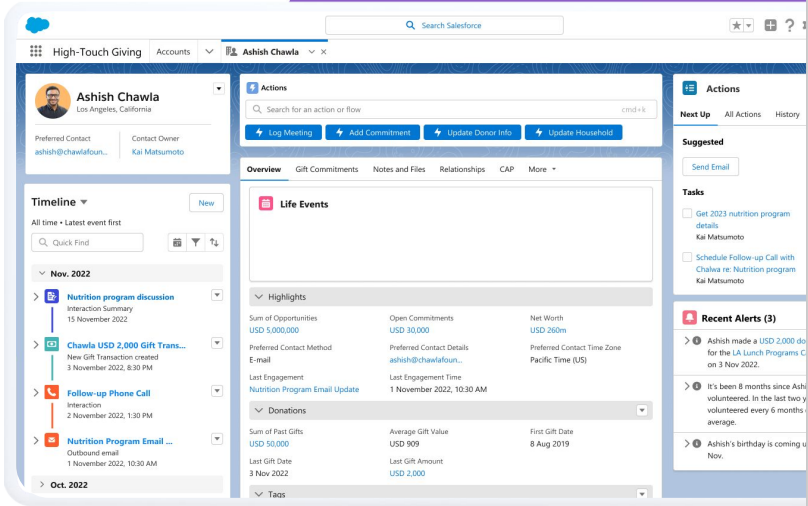Click the Search for an action or flow field
Image resolution: width=808 pixels, height=506 pixels.
[x=451, y=109]
